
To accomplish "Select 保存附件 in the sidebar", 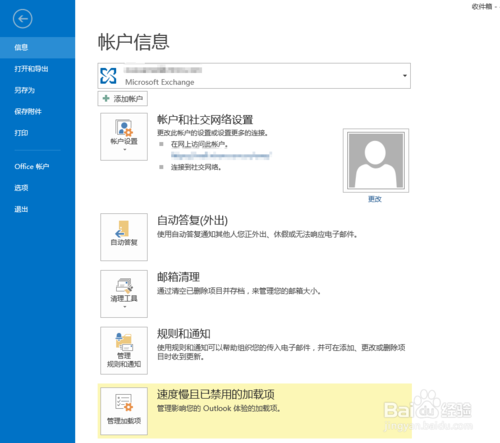I will point(28,112).
